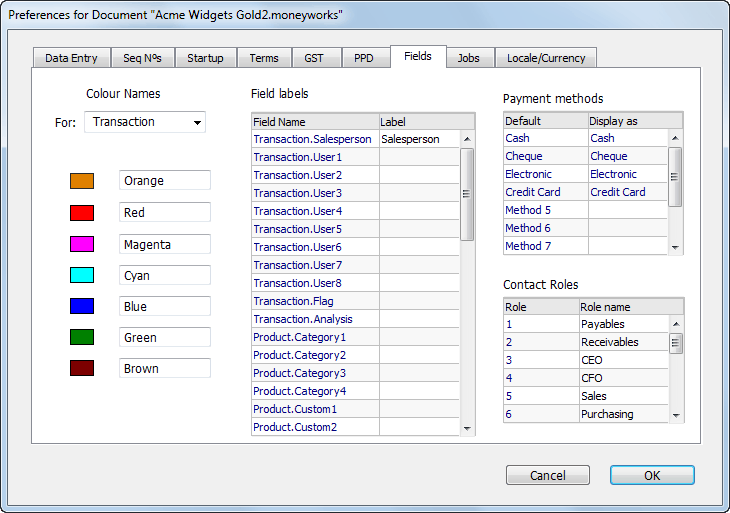Switch to the Data Entry tab
The height and width of the screenshot is (513, 730).
click(x=72, y=58)
